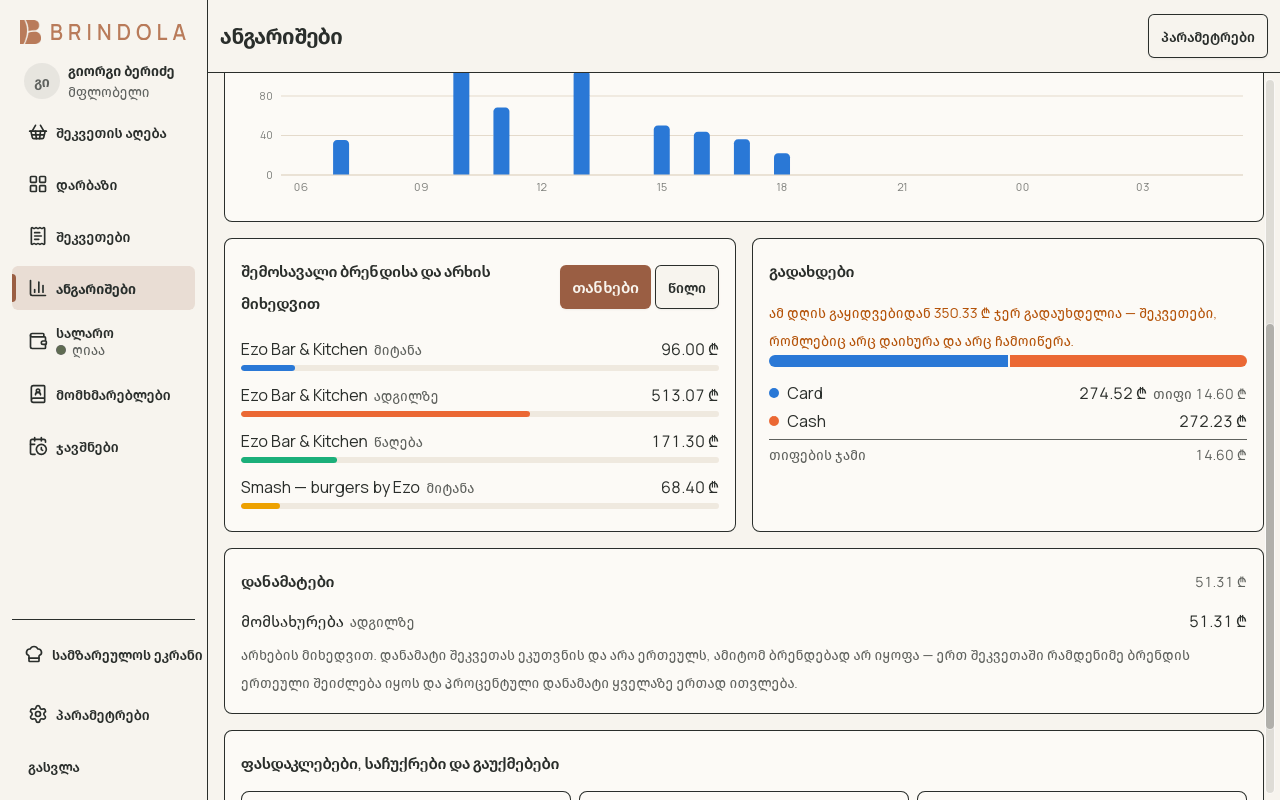Click the blue Card legend dot
Image resolution: width=1280 pixels, height=800 pixels.
774,393
